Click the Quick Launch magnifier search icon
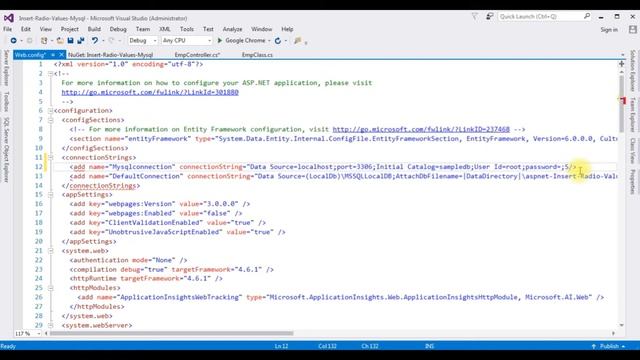The height and width of the screenshot is (360, 640). [x=587, y=16]
